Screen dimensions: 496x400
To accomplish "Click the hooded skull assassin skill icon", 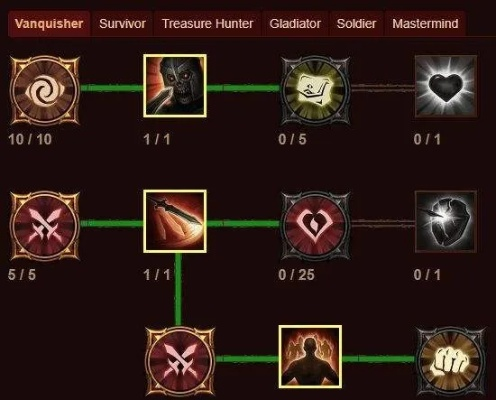I will point(175,86).
